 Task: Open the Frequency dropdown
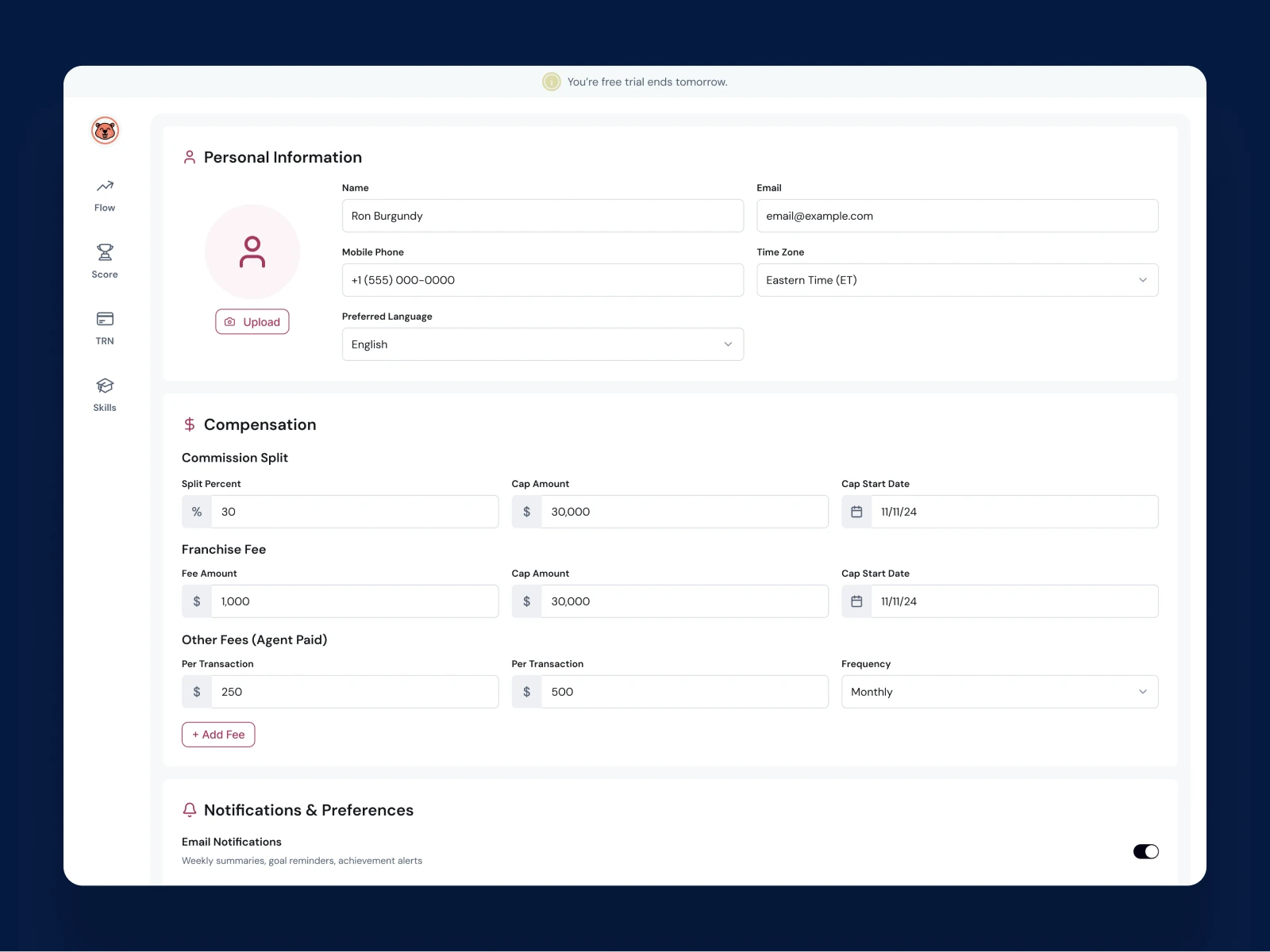[x=1000, y=692]
